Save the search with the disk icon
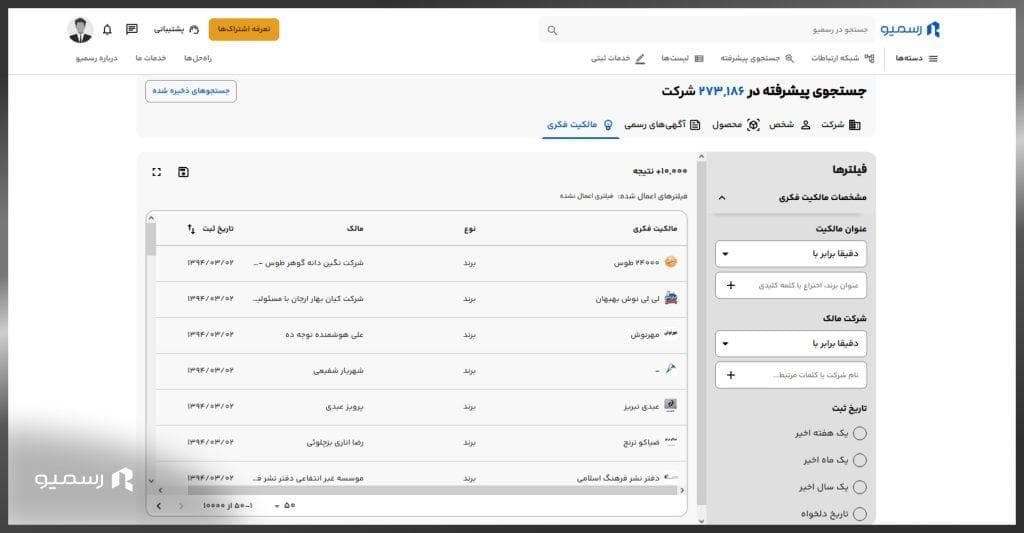 [x=184, y=172]
